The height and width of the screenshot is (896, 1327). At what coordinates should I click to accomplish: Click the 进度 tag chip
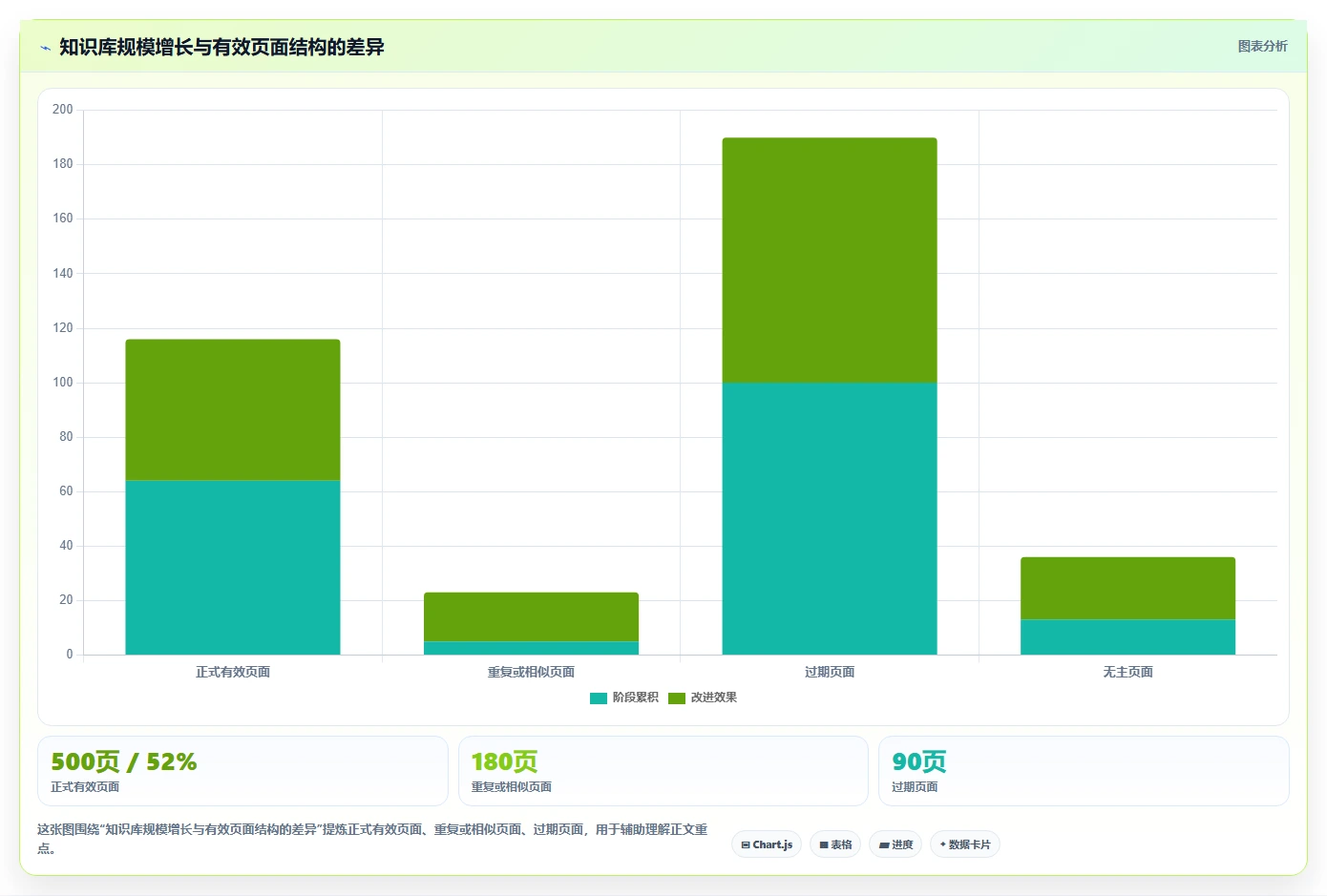(895, 844)
